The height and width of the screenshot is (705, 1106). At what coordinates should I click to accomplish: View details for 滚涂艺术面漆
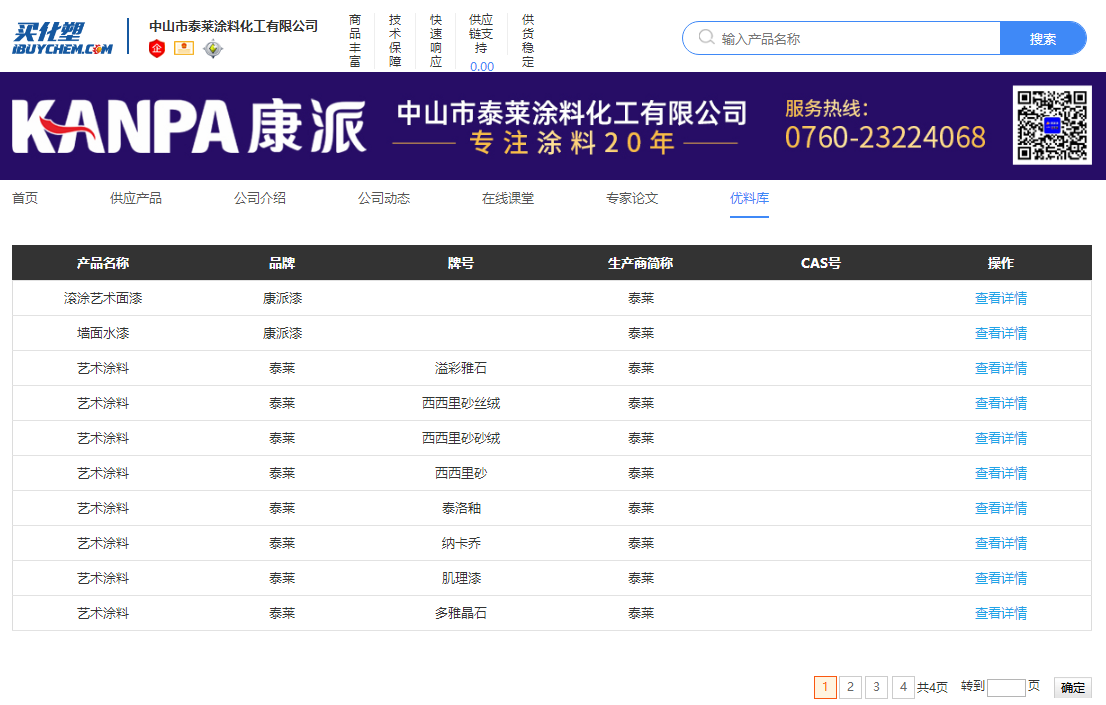(x=1000, y=298)
